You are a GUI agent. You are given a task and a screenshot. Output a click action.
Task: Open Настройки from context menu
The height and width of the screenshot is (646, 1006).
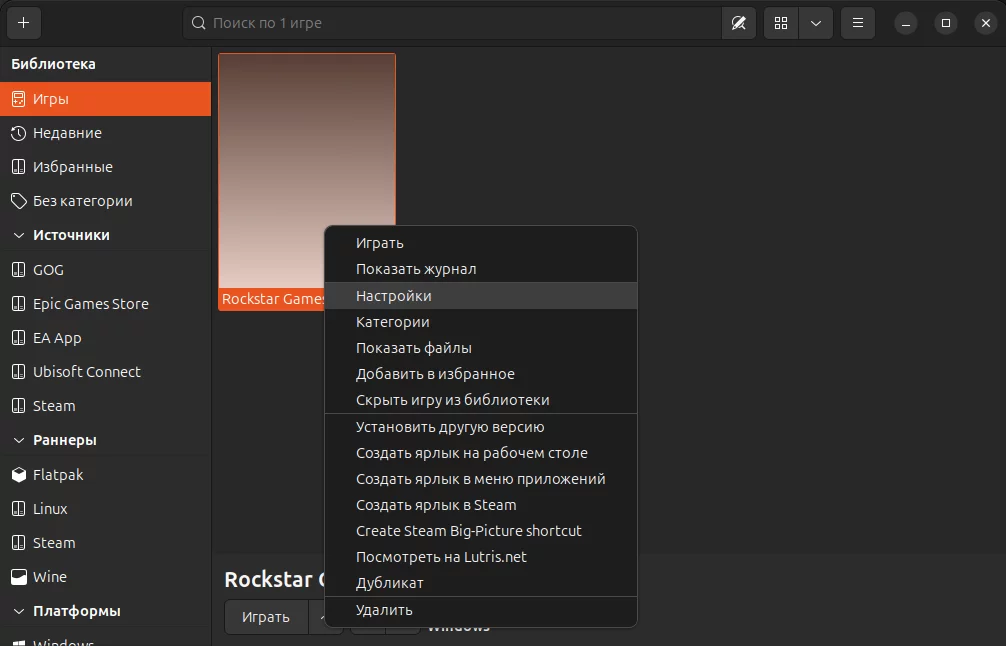[x=481, y=296]
